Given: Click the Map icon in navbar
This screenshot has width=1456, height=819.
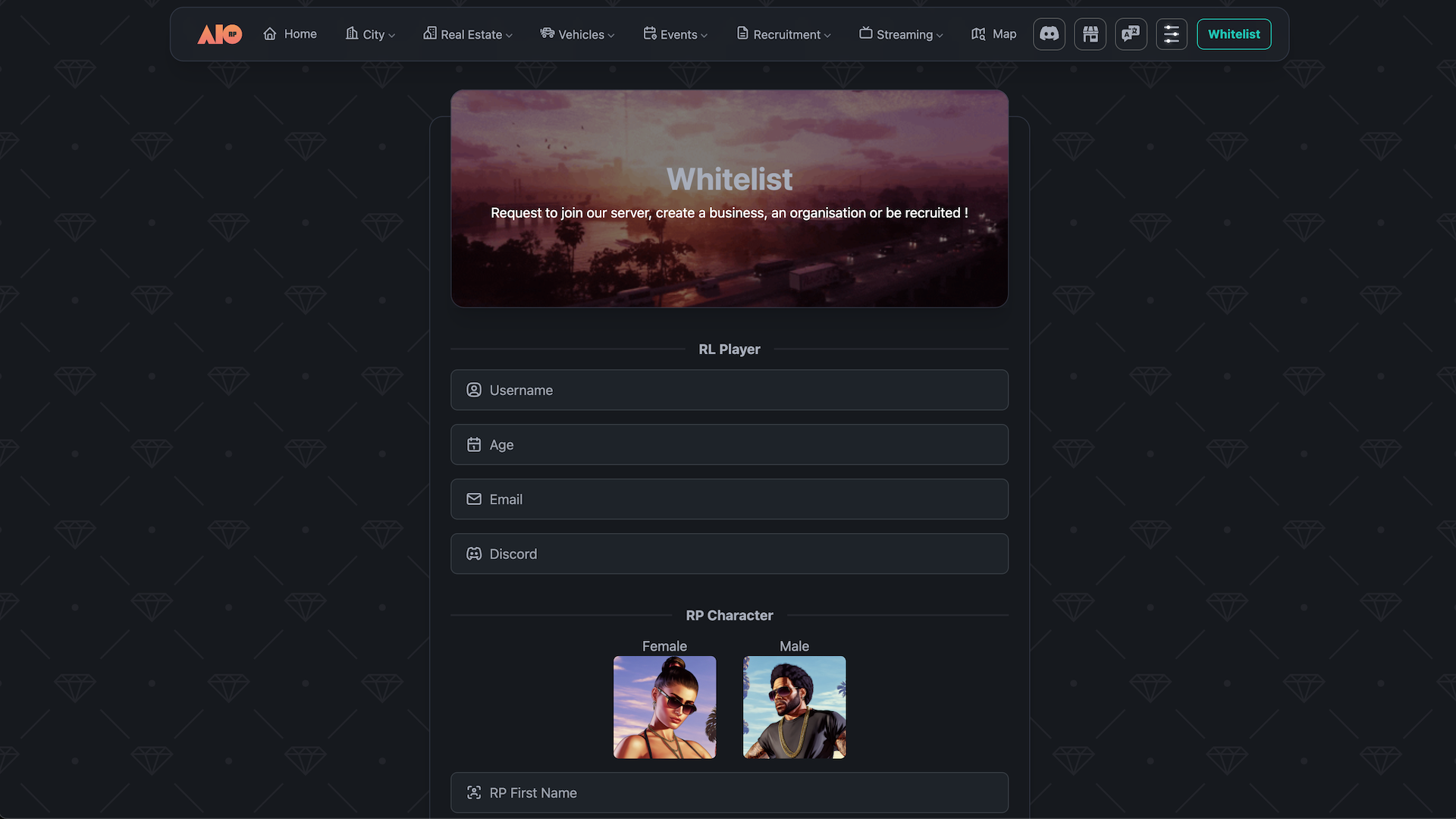Looking at the screenshot, I should tap(978, 34).
